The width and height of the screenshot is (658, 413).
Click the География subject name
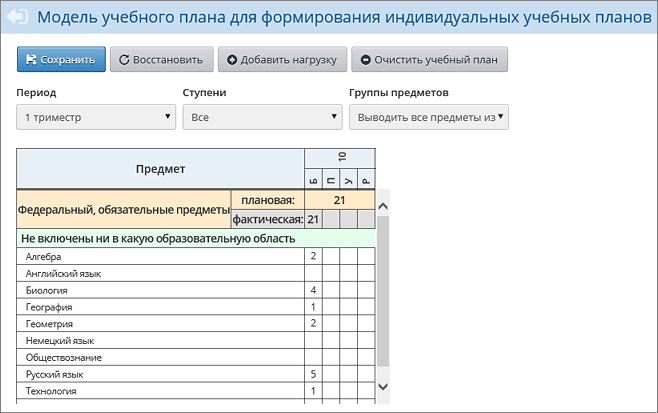tap(49, 307)
